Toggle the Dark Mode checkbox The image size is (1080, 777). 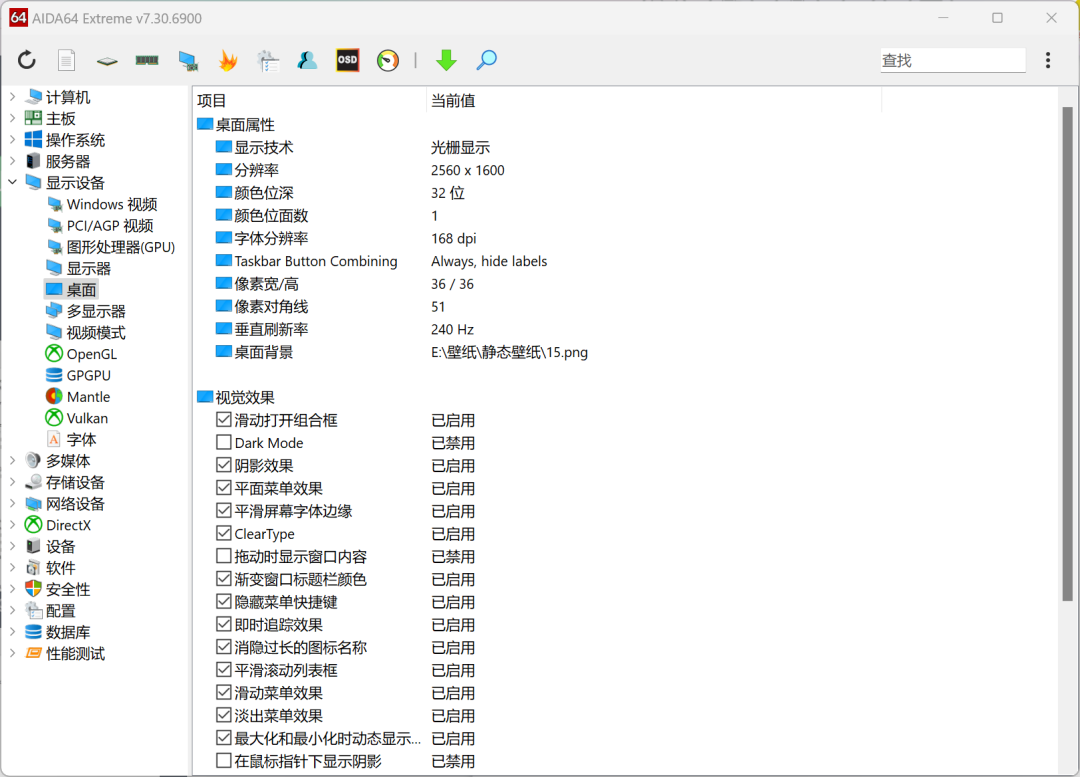[223, 442]
